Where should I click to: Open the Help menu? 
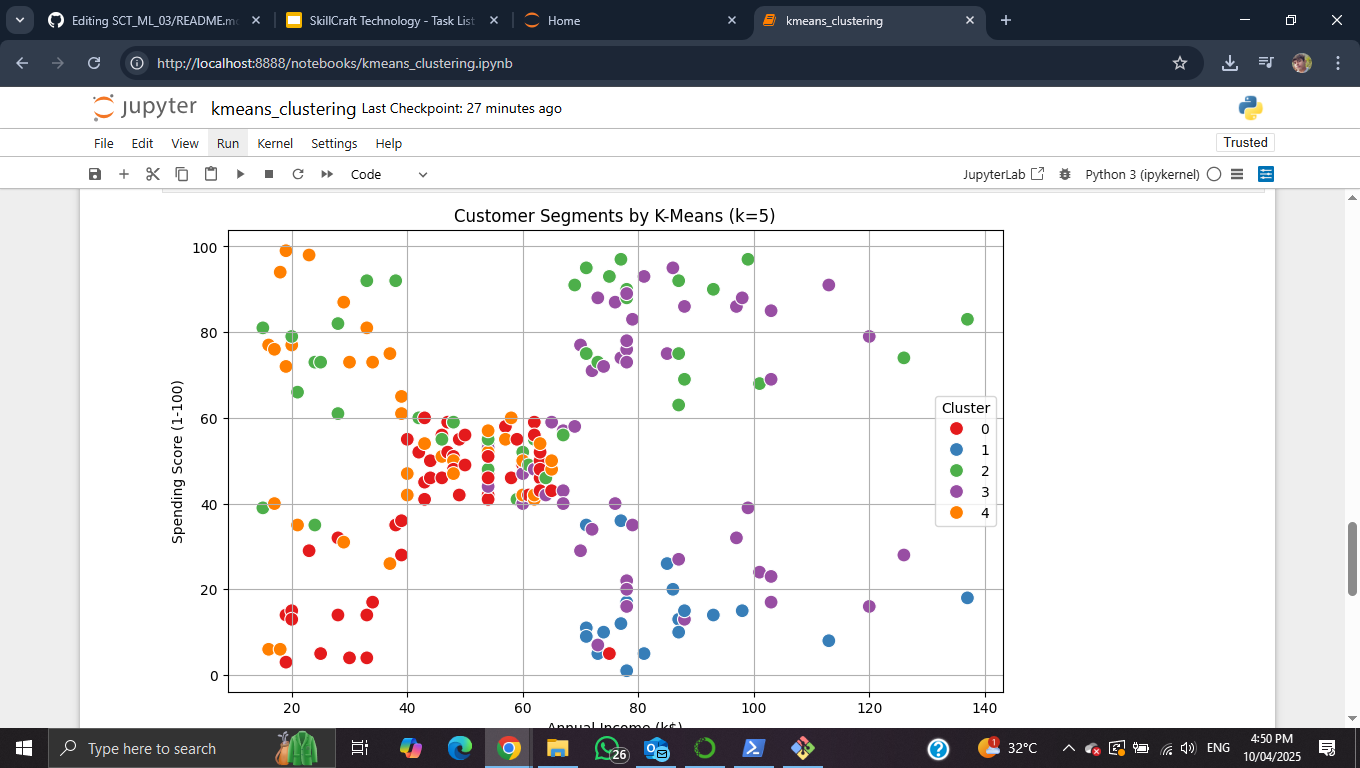(x=389, y=143)
